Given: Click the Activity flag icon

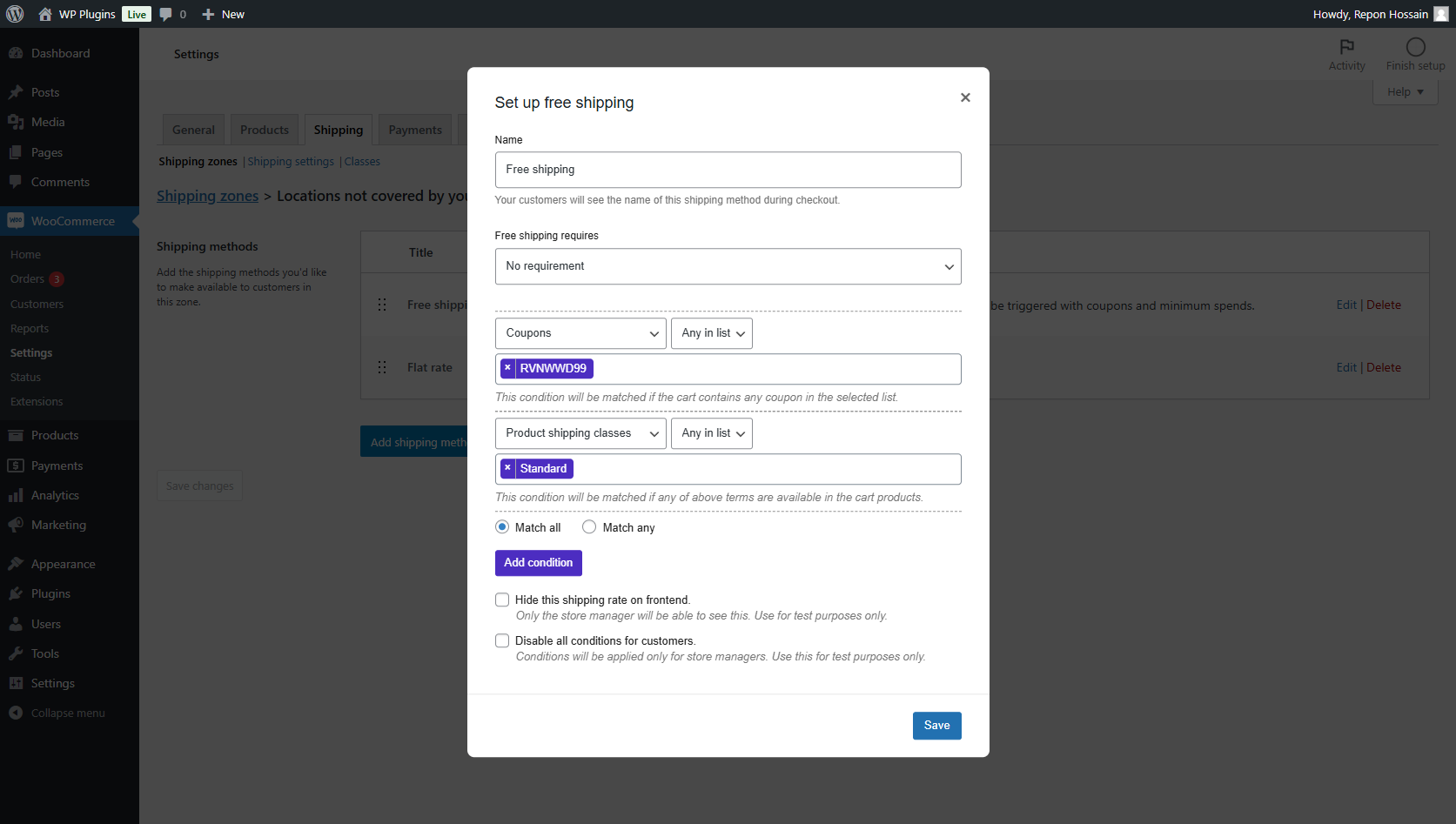Looking at the screenshot, I should [1346, 47].
